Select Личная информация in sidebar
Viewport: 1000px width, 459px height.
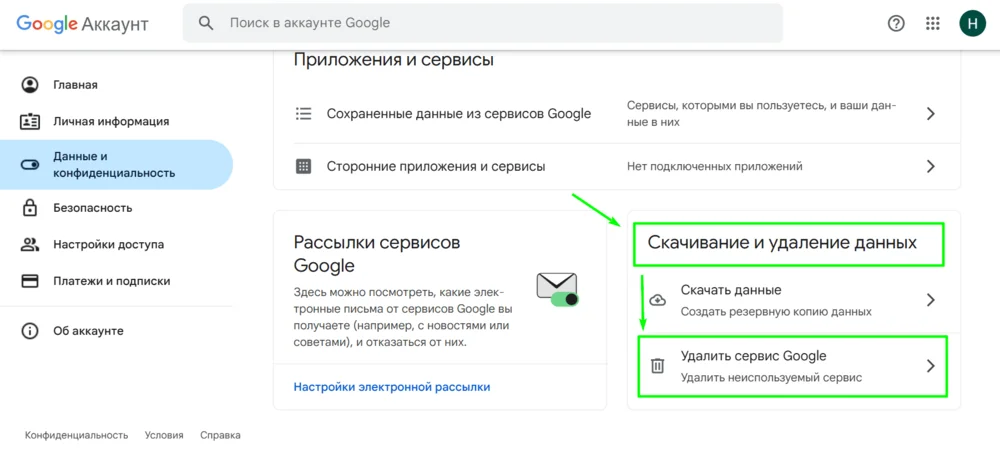(x=110, y=121)
